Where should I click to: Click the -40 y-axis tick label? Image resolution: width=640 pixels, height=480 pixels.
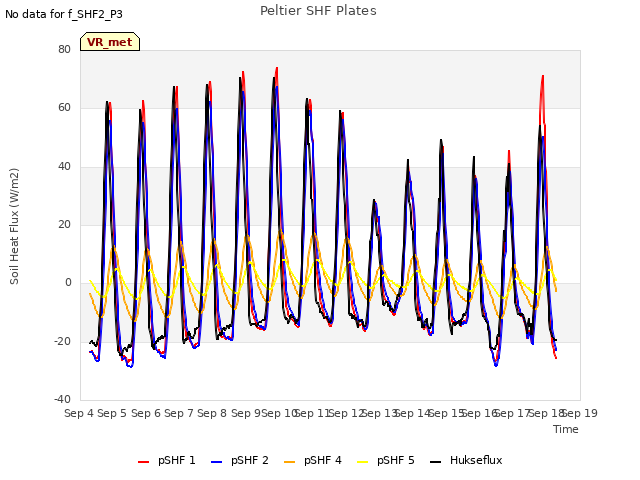[x=63, y=399]
